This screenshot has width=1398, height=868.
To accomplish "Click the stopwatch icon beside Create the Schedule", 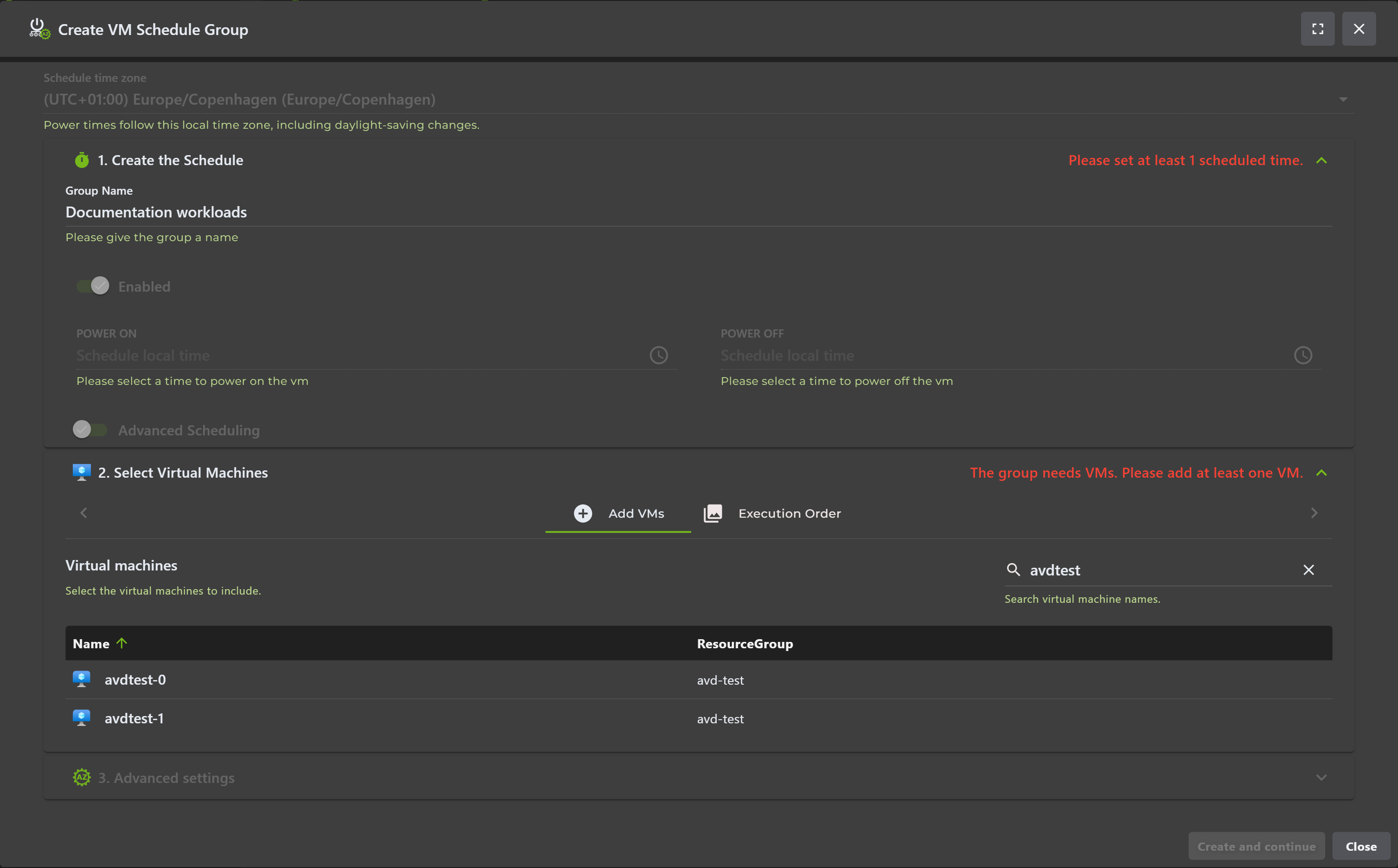I will [81, 160].
